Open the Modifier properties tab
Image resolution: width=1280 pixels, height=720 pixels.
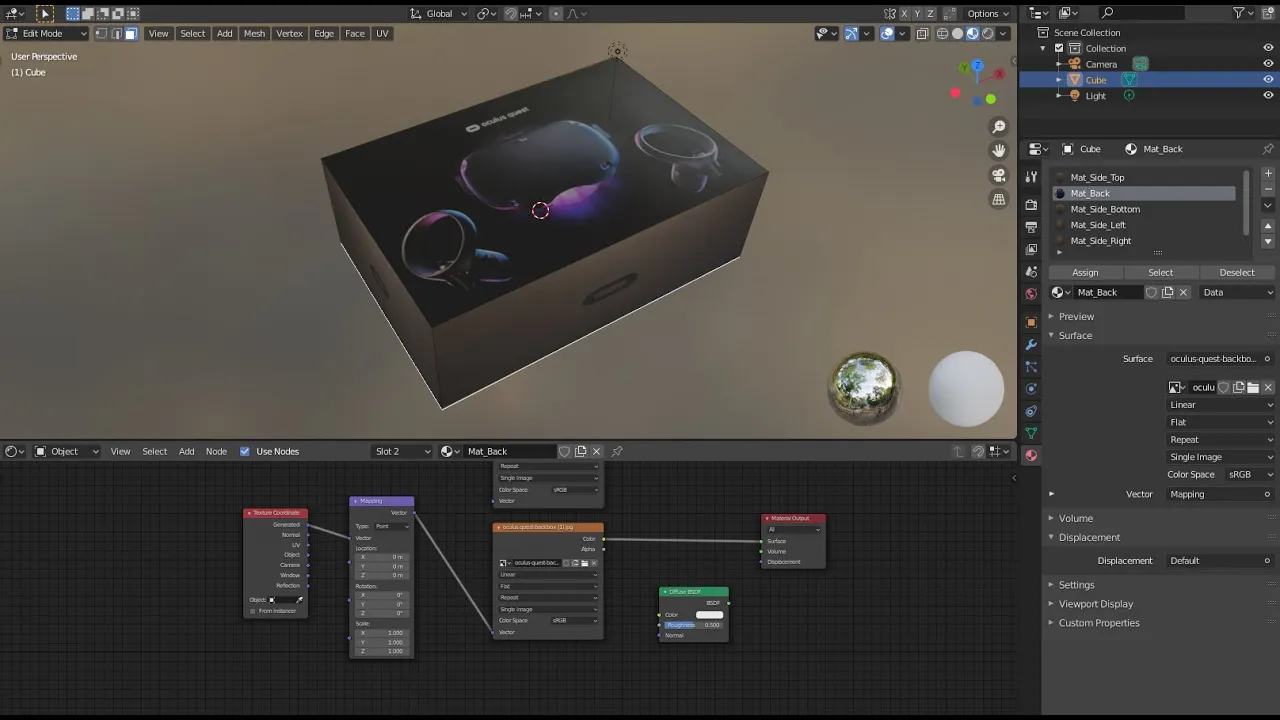(1031, 344)
